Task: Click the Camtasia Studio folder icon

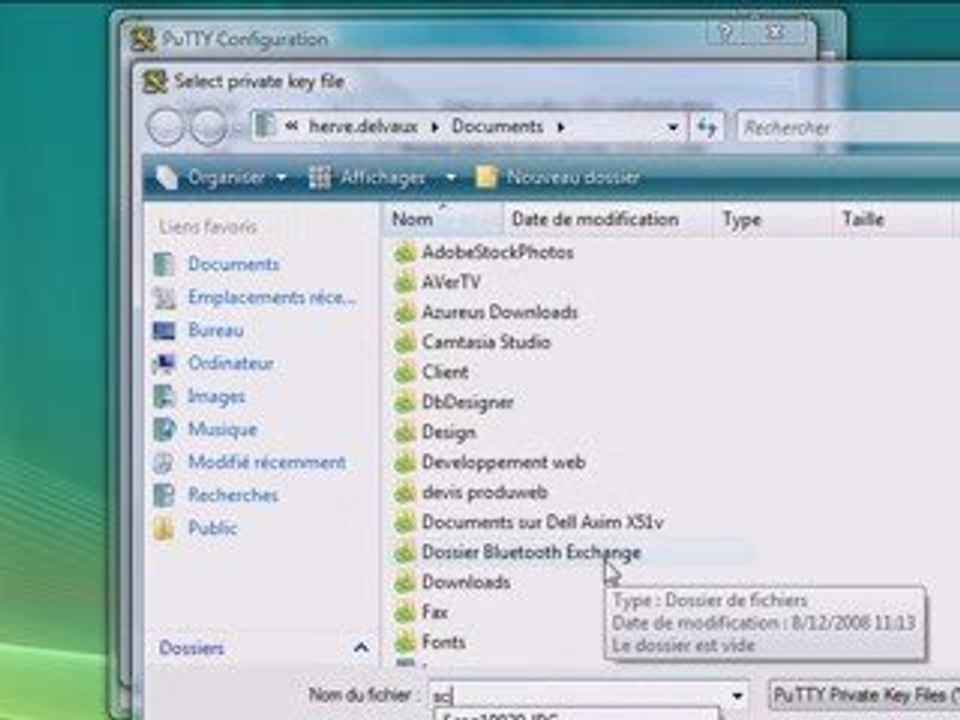Action: 405,342
